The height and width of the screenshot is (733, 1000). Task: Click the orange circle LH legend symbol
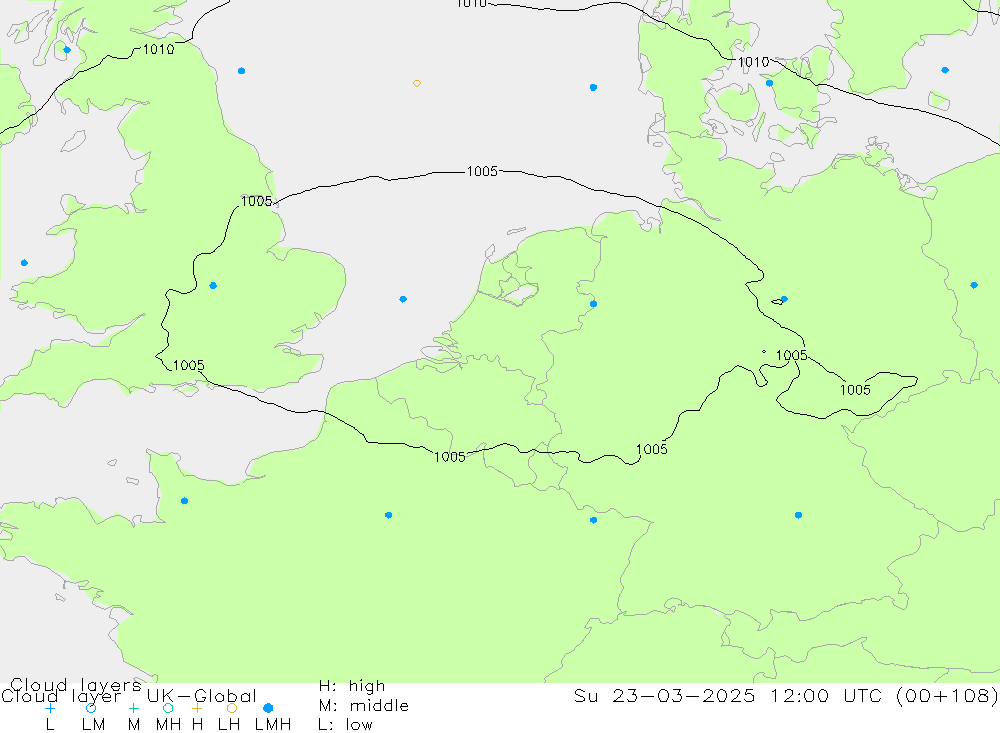coord(232,708)
